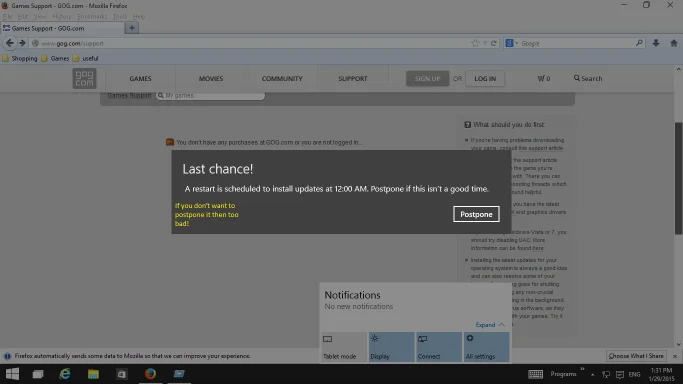Open the History menu
Image resolution: width=683 pixels, height=384 pixels.
pos(61,17)
